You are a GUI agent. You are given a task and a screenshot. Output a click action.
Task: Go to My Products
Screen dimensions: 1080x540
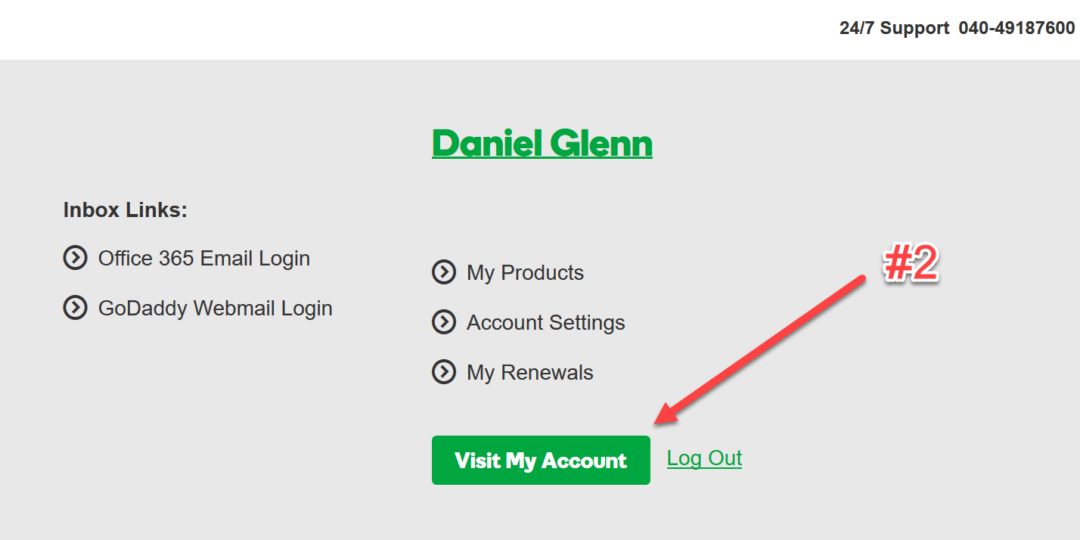click(525, 273)
